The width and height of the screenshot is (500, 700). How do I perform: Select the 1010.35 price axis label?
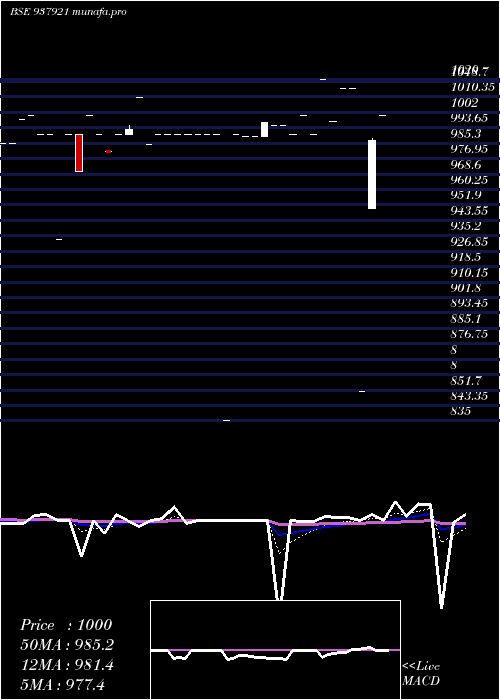(x=473, y=87)
